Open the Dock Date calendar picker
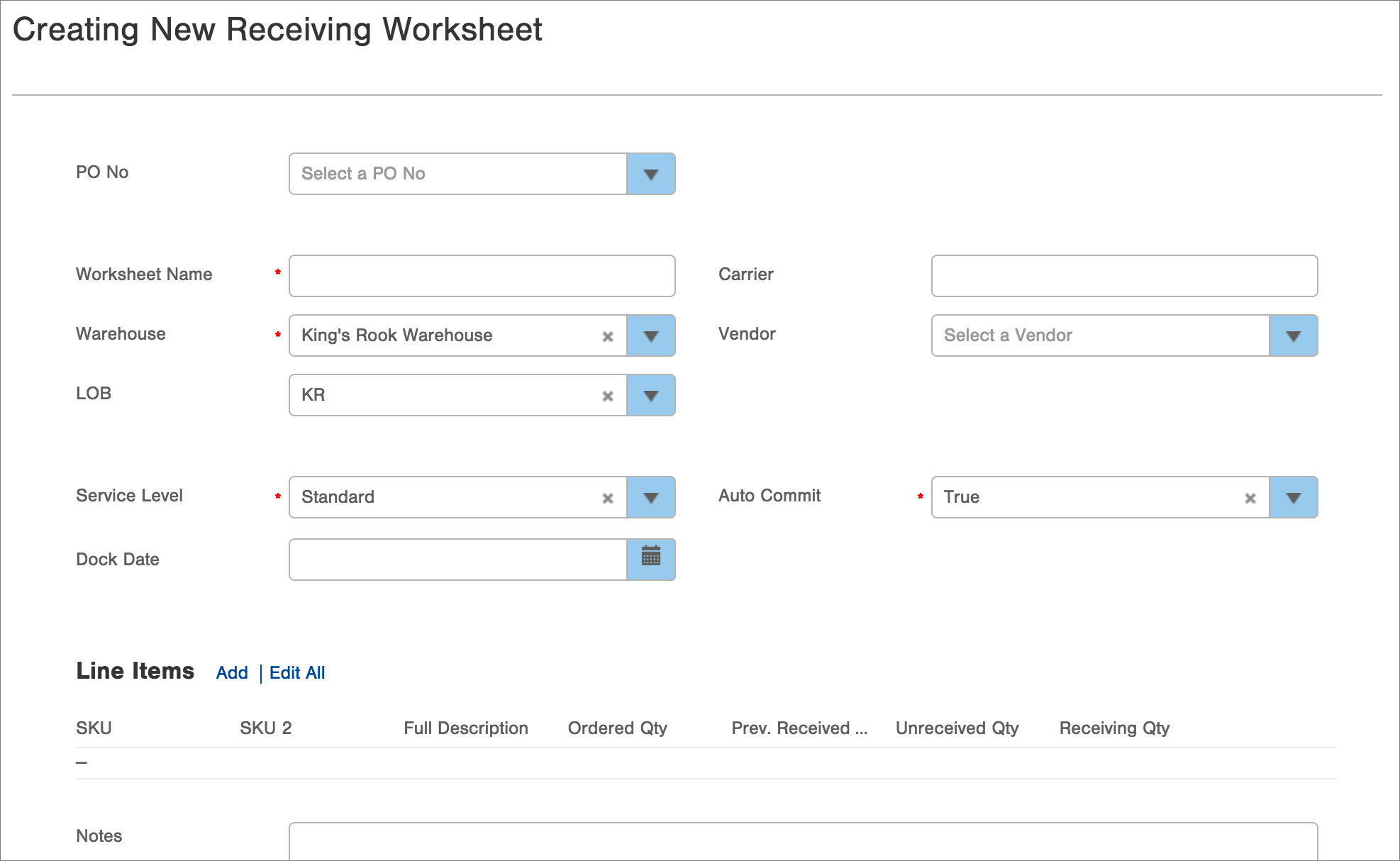This screenshot has width=1400, height=861. (x=650, y=560)
